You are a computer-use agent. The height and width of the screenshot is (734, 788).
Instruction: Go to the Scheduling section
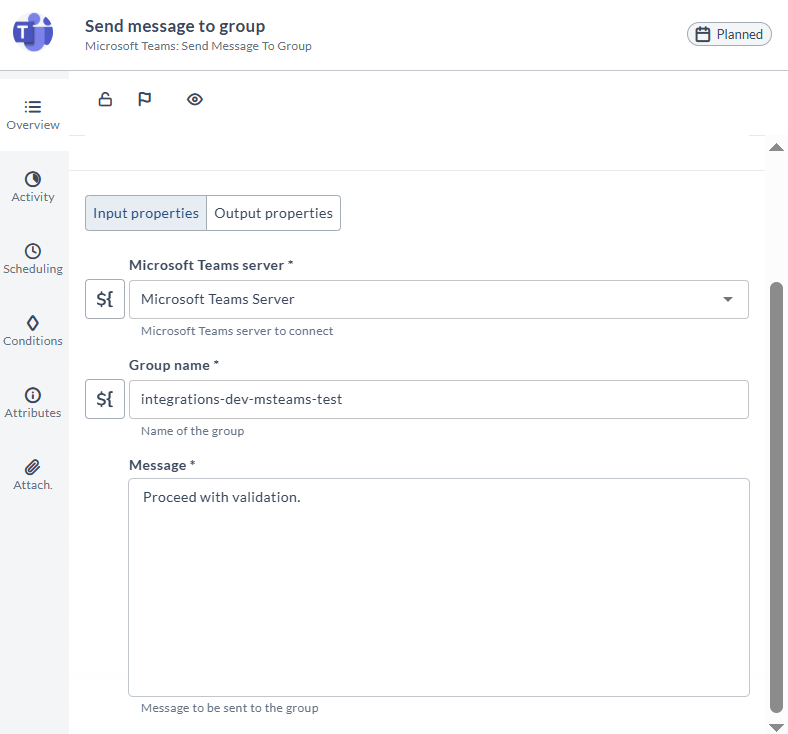[x=33, y=259]
